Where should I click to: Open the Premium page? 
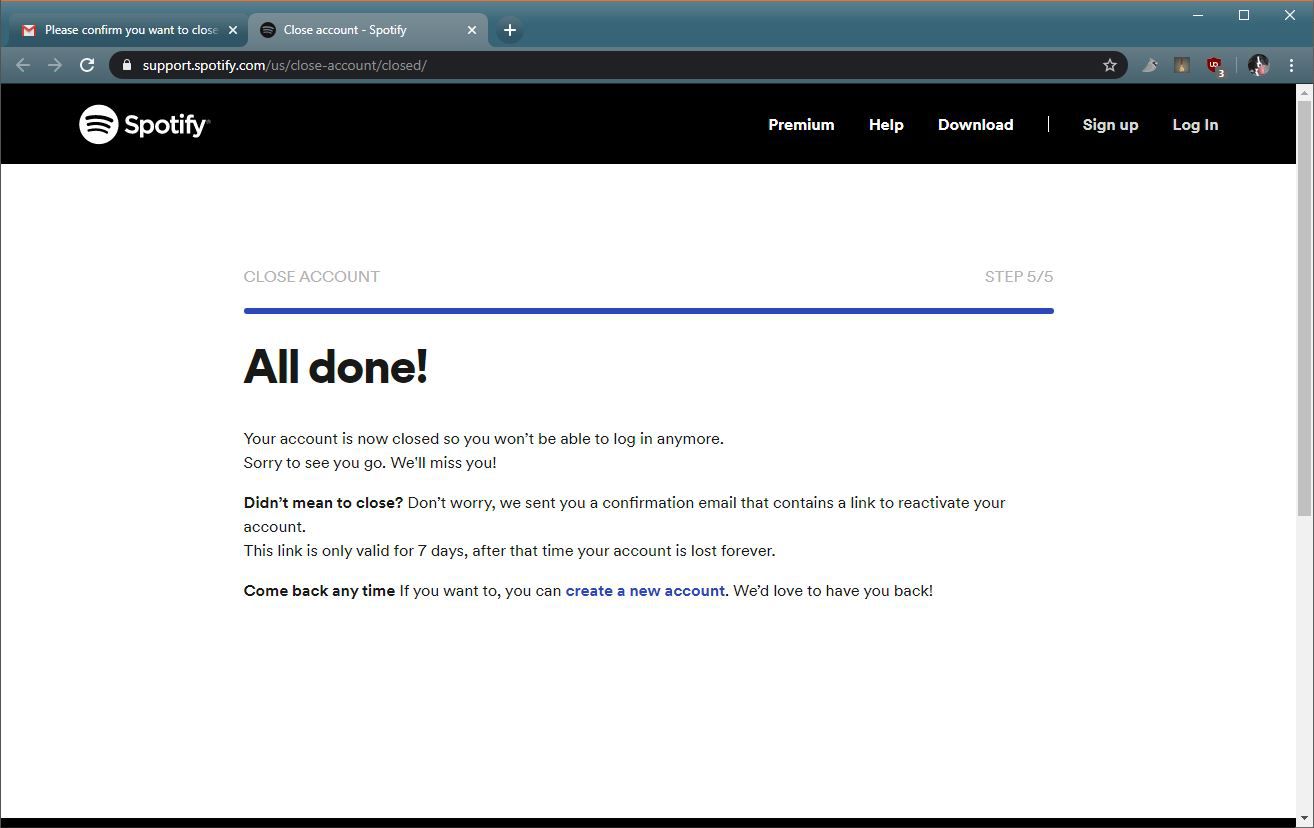801,125
